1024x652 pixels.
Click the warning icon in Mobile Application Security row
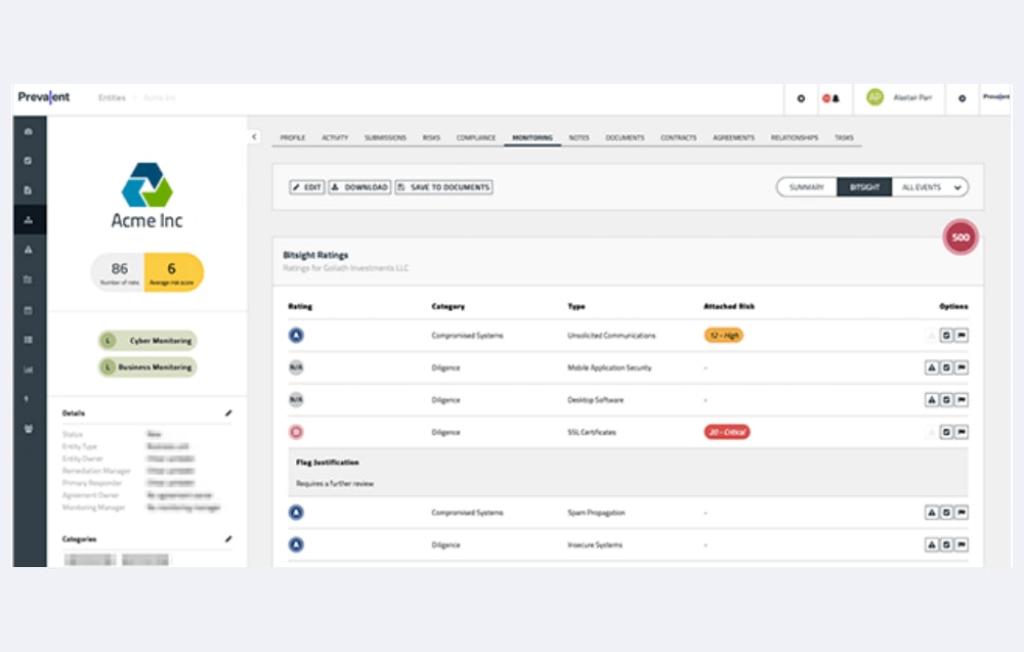coord(931,368)
